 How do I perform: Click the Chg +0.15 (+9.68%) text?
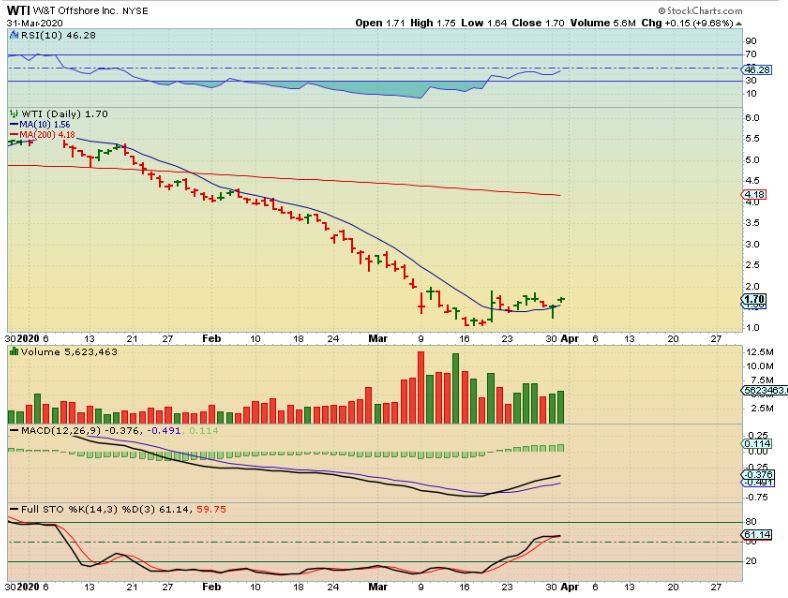(x=687, y=23)
